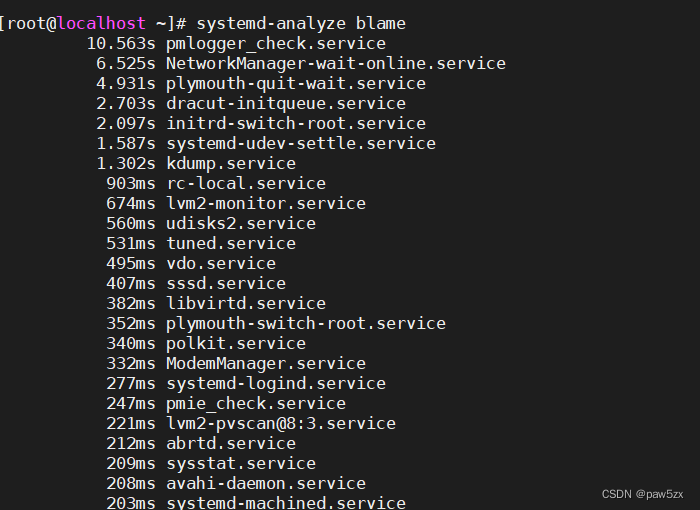Select the NetworkManager-wait-online.service entry
The width and height of the screenshot is (700, 510).
[335, 63]
